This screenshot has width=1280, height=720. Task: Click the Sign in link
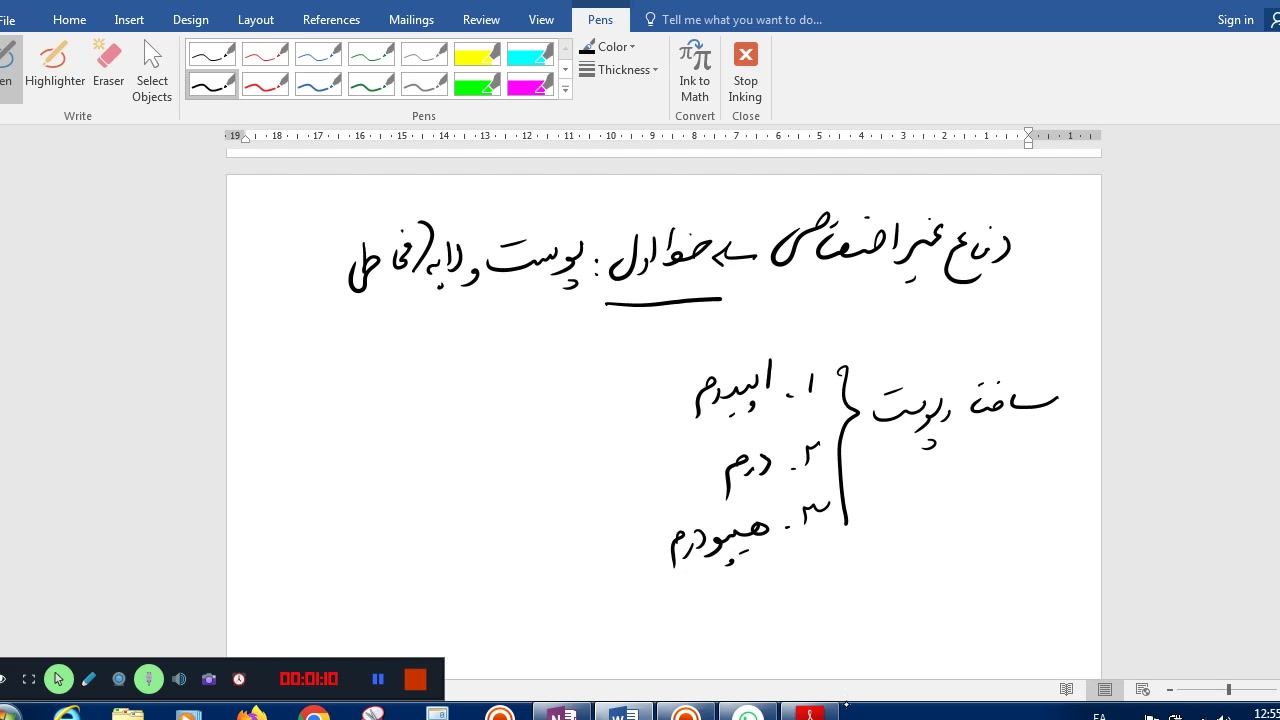(x=1235, y=20)
